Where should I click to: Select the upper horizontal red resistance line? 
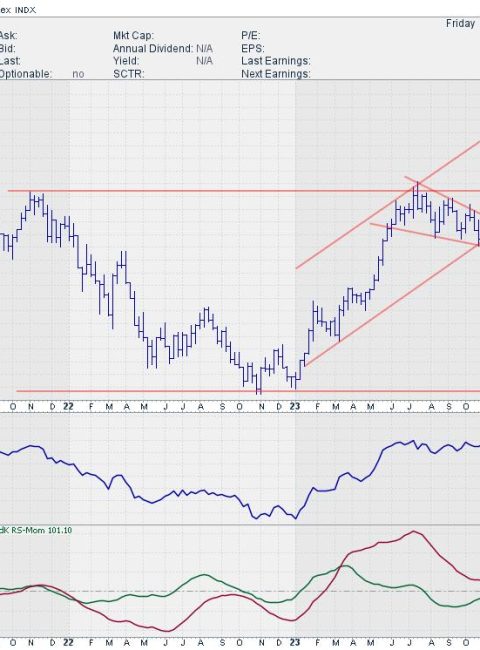pyautogui.click(x=244, y=191)
